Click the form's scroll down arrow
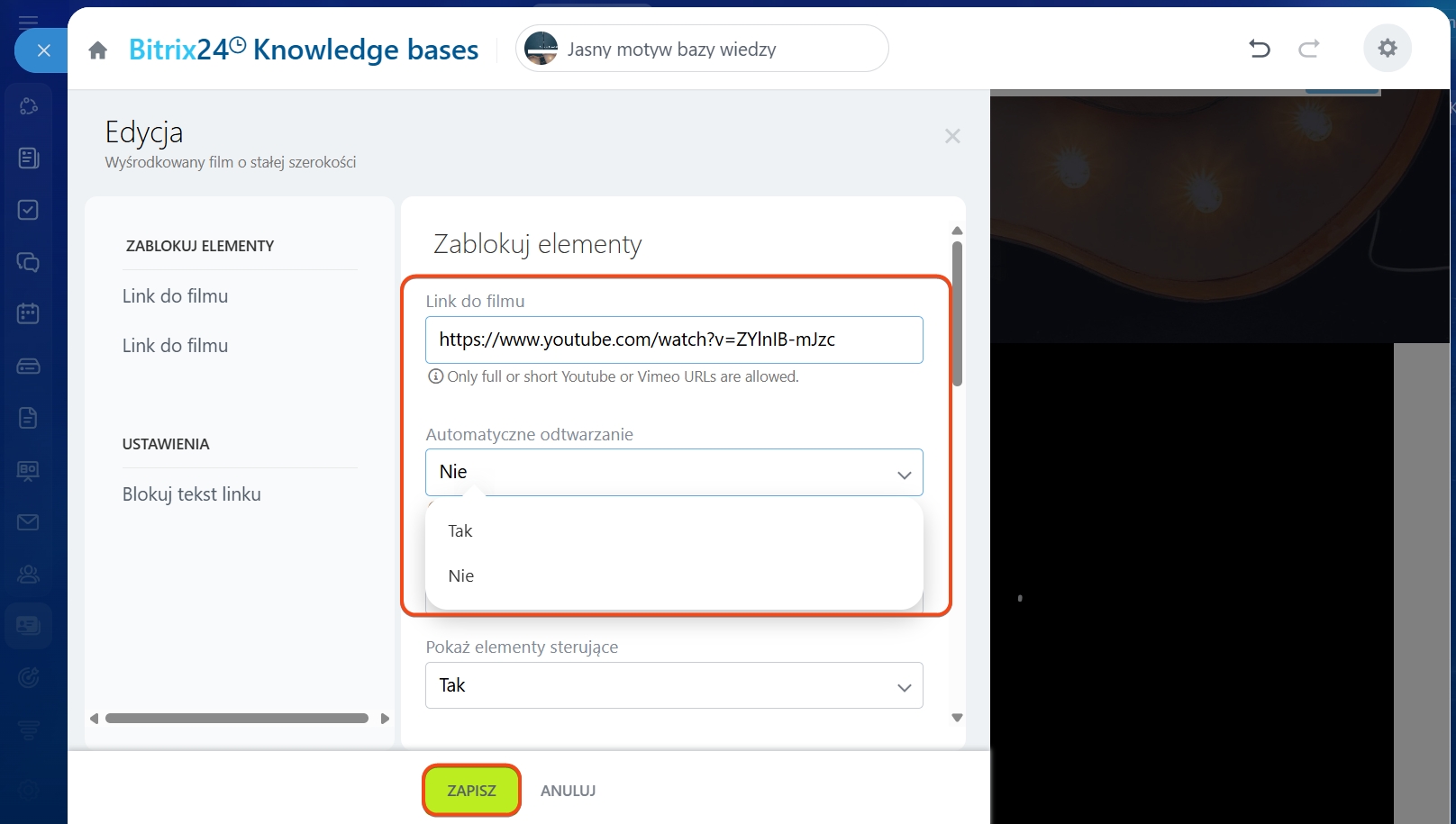Screen dimensions: 1456x824 click(x=957, y=718)
